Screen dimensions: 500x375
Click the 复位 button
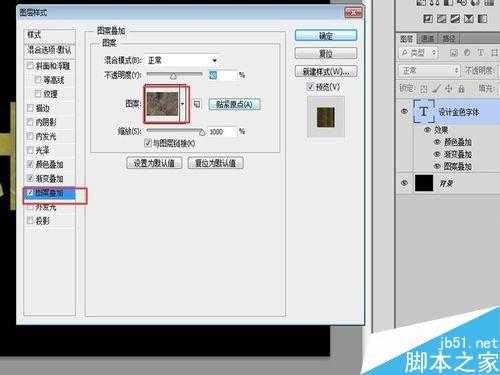click(326, 53)
